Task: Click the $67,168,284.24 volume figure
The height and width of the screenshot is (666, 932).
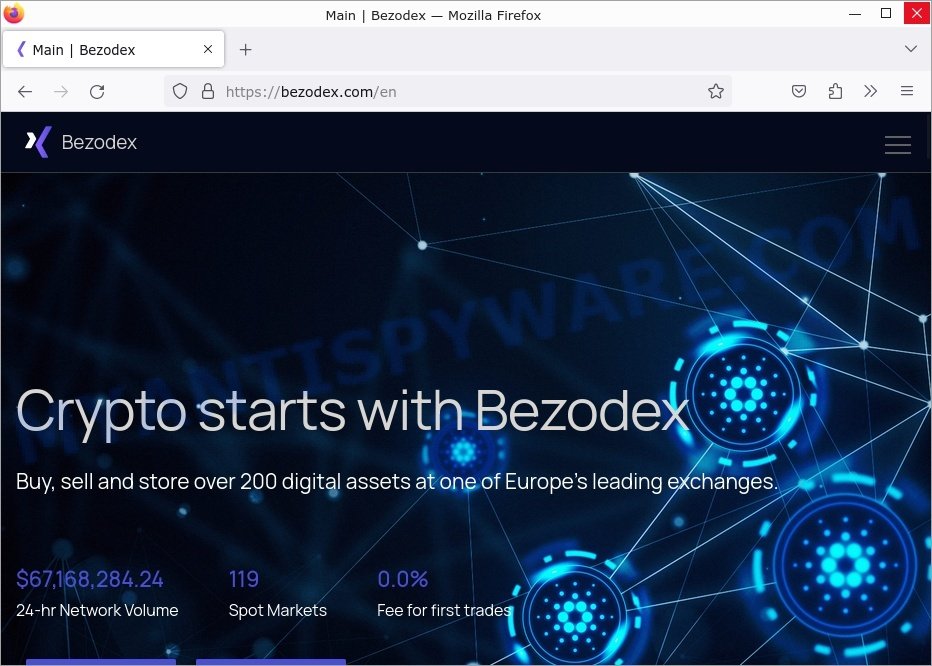Action: (x=90, y=579)
